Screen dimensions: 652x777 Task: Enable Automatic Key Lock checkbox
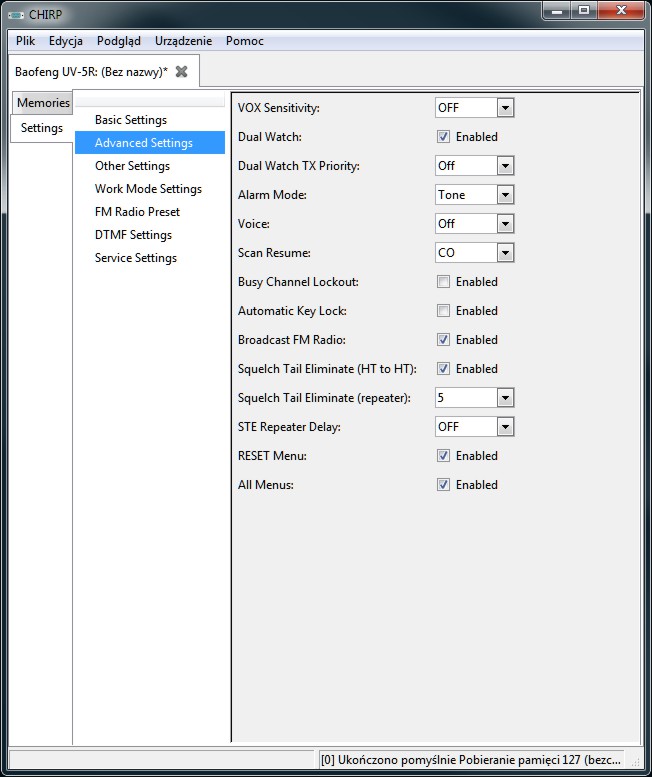[x=443, y=311]
